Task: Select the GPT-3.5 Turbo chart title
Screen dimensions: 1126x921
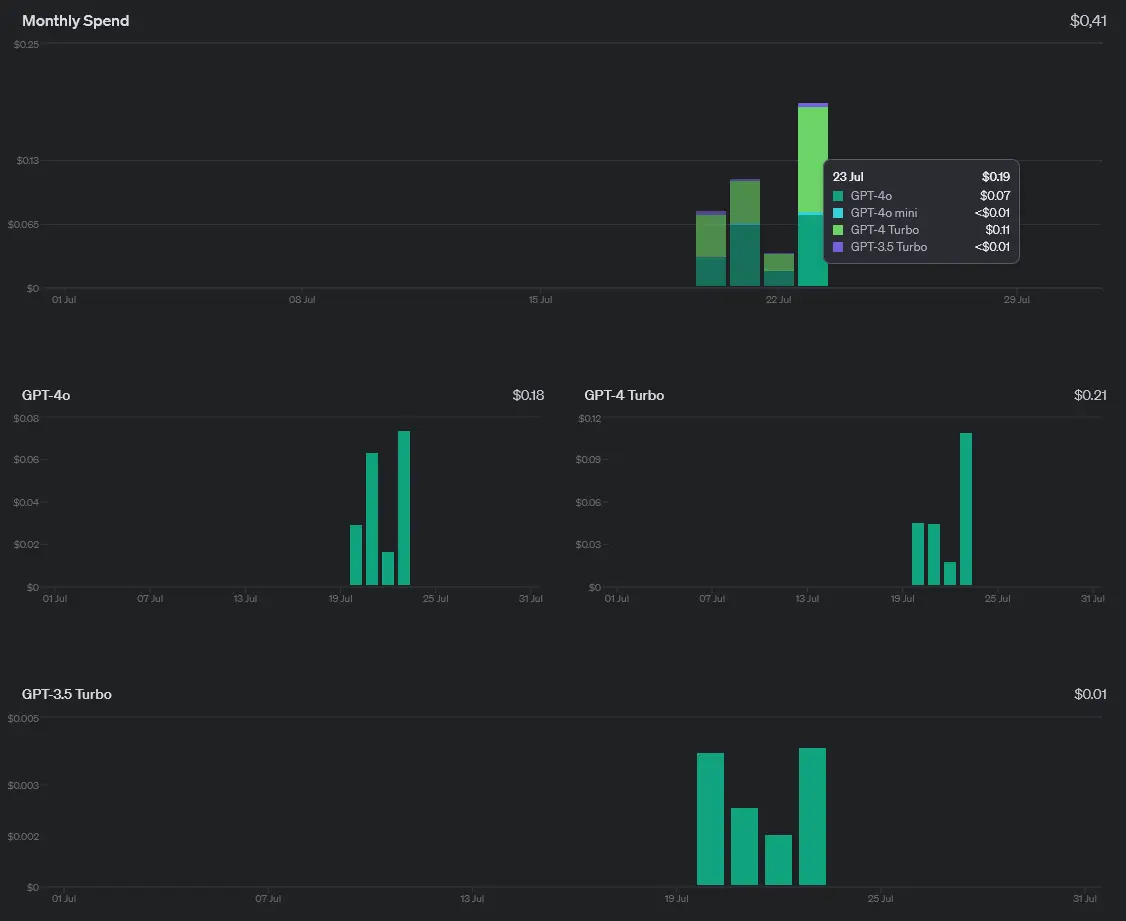Action: tap(67, 694)
